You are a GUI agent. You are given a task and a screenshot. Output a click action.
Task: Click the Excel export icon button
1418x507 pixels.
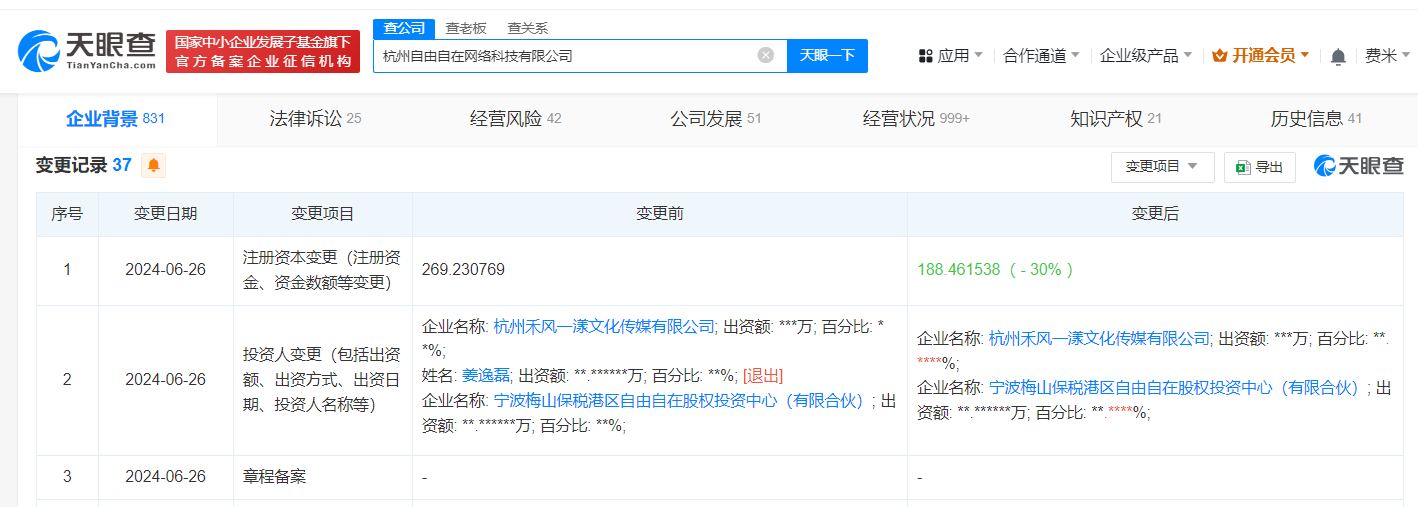coord(1259,167)
